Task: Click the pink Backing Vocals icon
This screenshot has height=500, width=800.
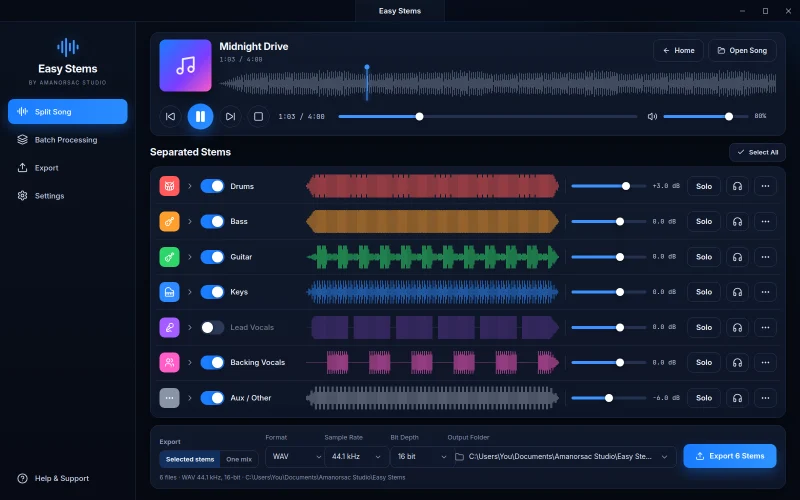Action: pos(169,362)
